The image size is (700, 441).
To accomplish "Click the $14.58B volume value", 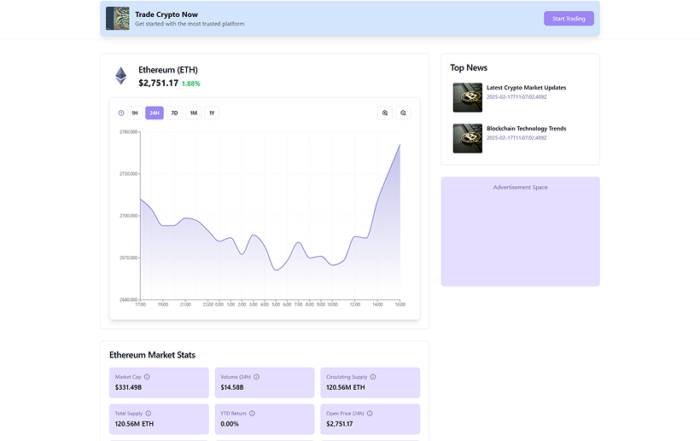I will pos(232,387).
